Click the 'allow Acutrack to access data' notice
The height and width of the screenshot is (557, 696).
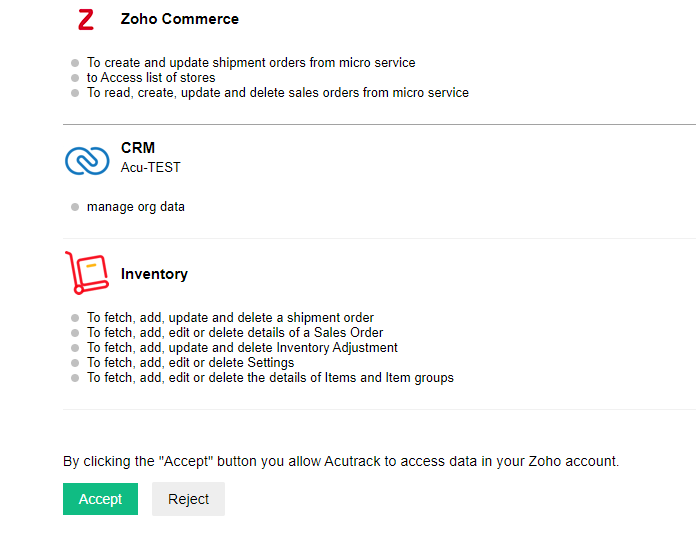coord(341,462)
